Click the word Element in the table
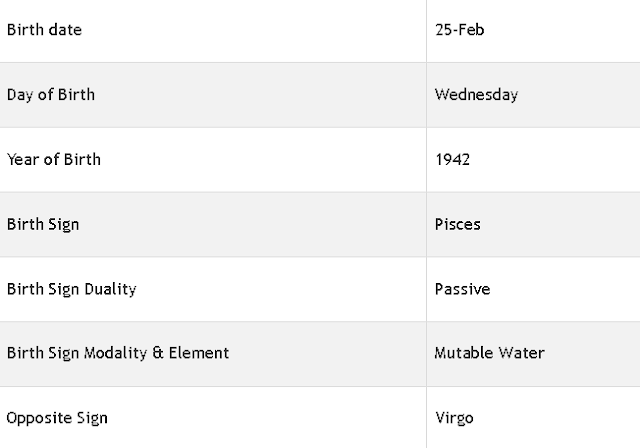This screenshot has width=640, height=448. coord(199,353)
